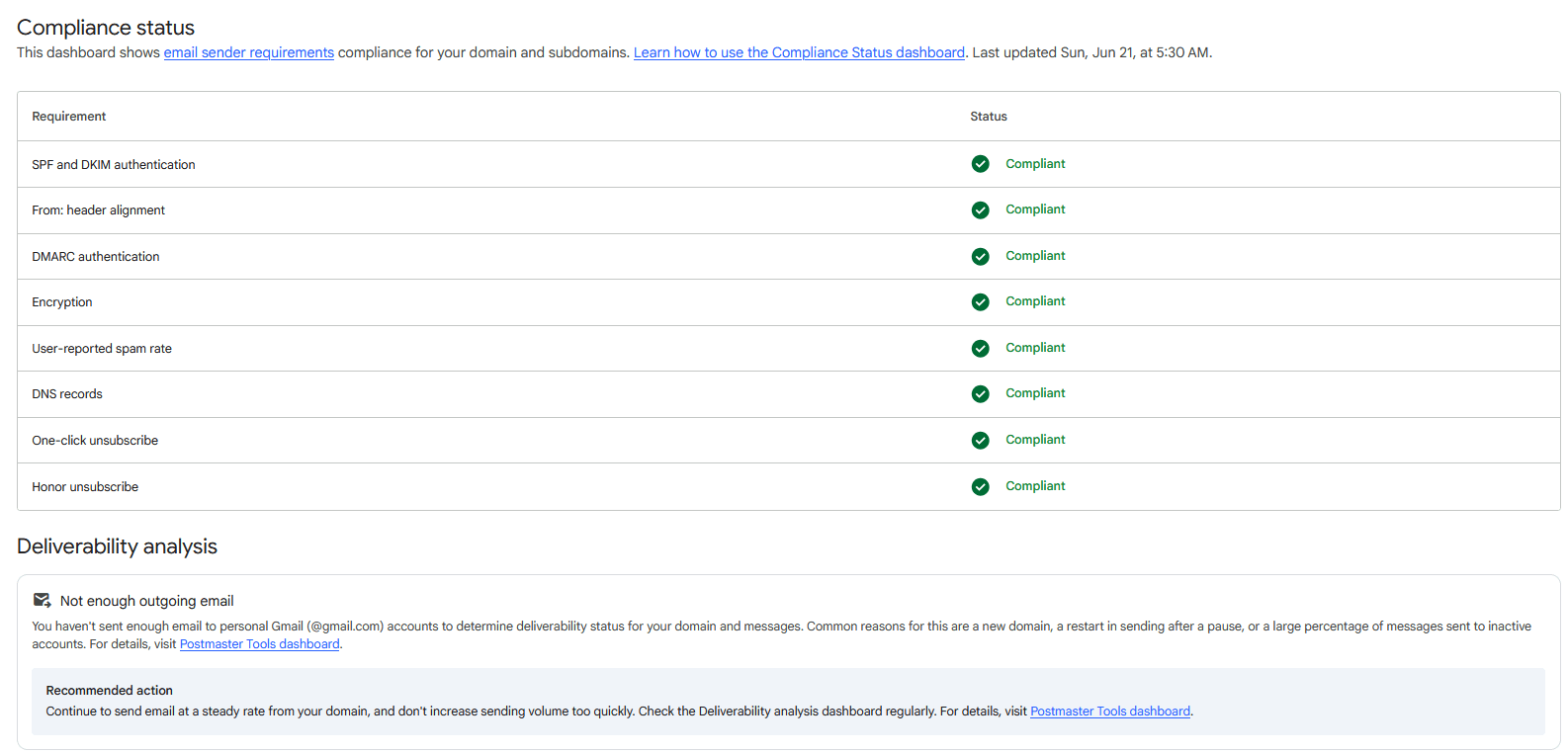Click the green check icon for User-reported spam rate
The height and width of the screenshot is (754, 1568).
pos(980,348)
